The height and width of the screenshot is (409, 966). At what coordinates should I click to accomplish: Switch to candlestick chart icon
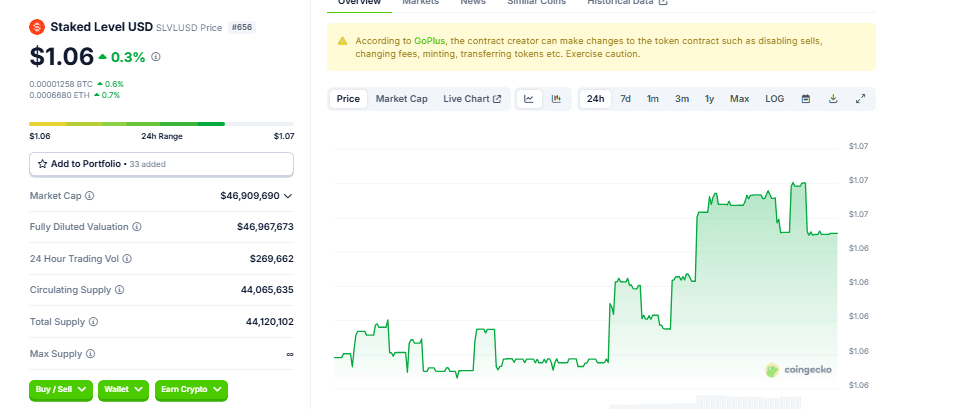click(x=556, y=99)
